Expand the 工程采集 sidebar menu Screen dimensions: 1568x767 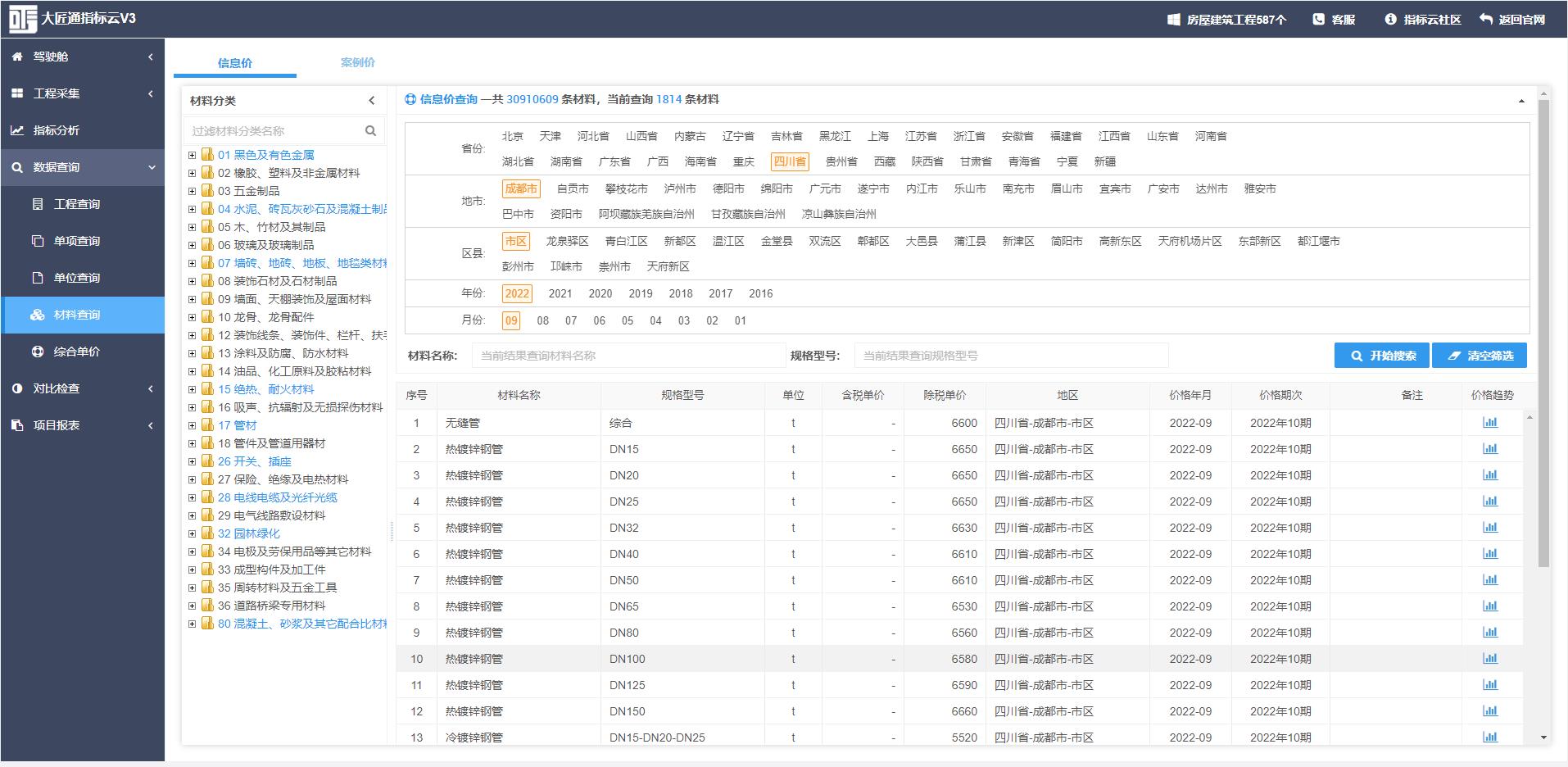coord(82,93)
